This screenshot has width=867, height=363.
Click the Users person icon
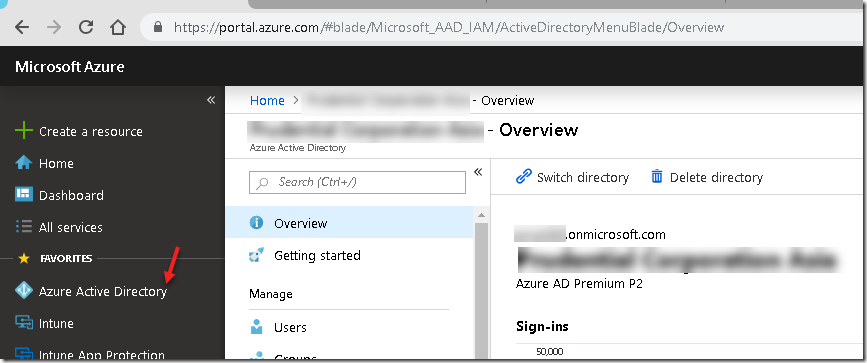(256, 326)
